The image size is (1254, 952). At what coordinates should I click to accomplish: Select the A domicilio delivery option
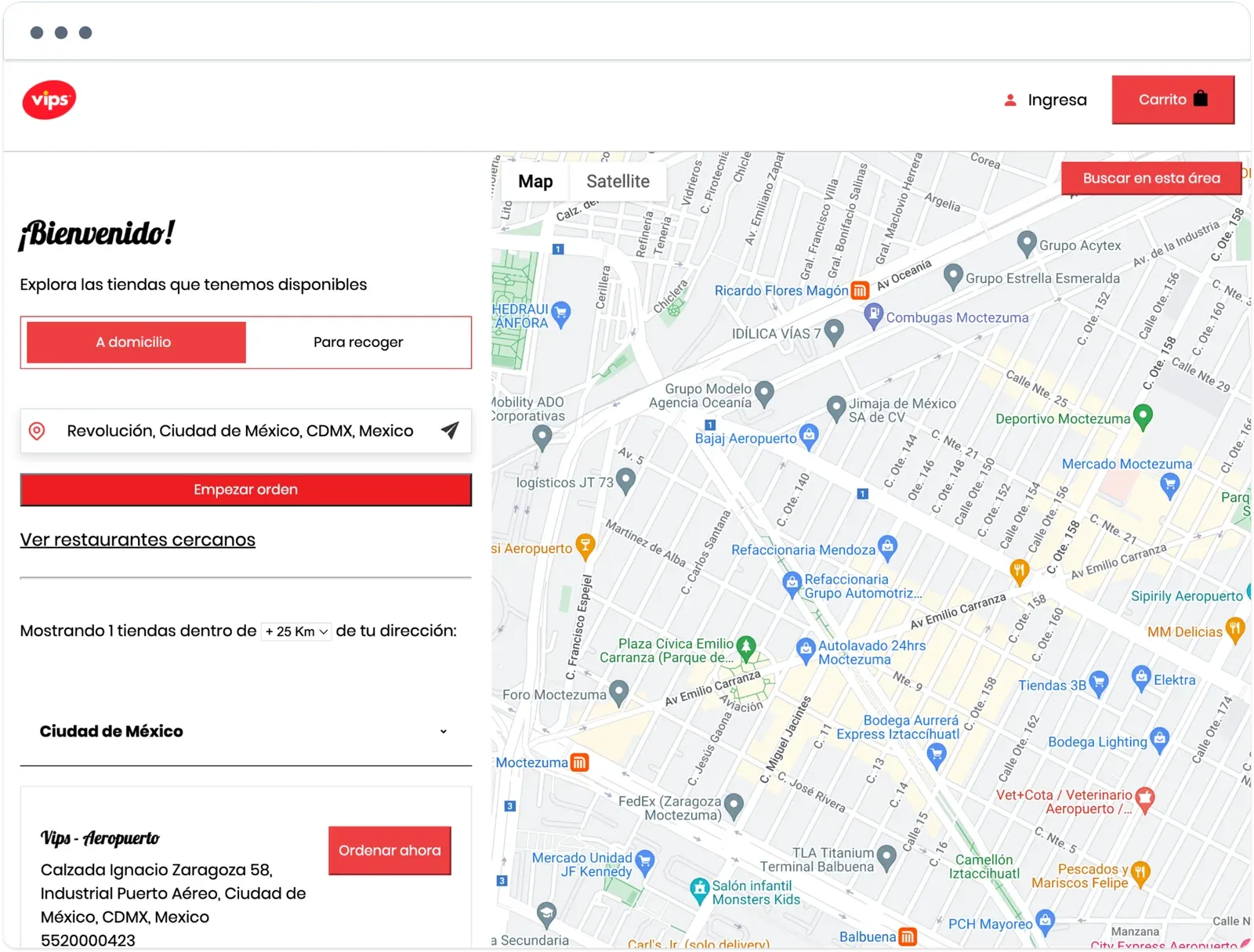pyautogui.click(x=136, y=342)
